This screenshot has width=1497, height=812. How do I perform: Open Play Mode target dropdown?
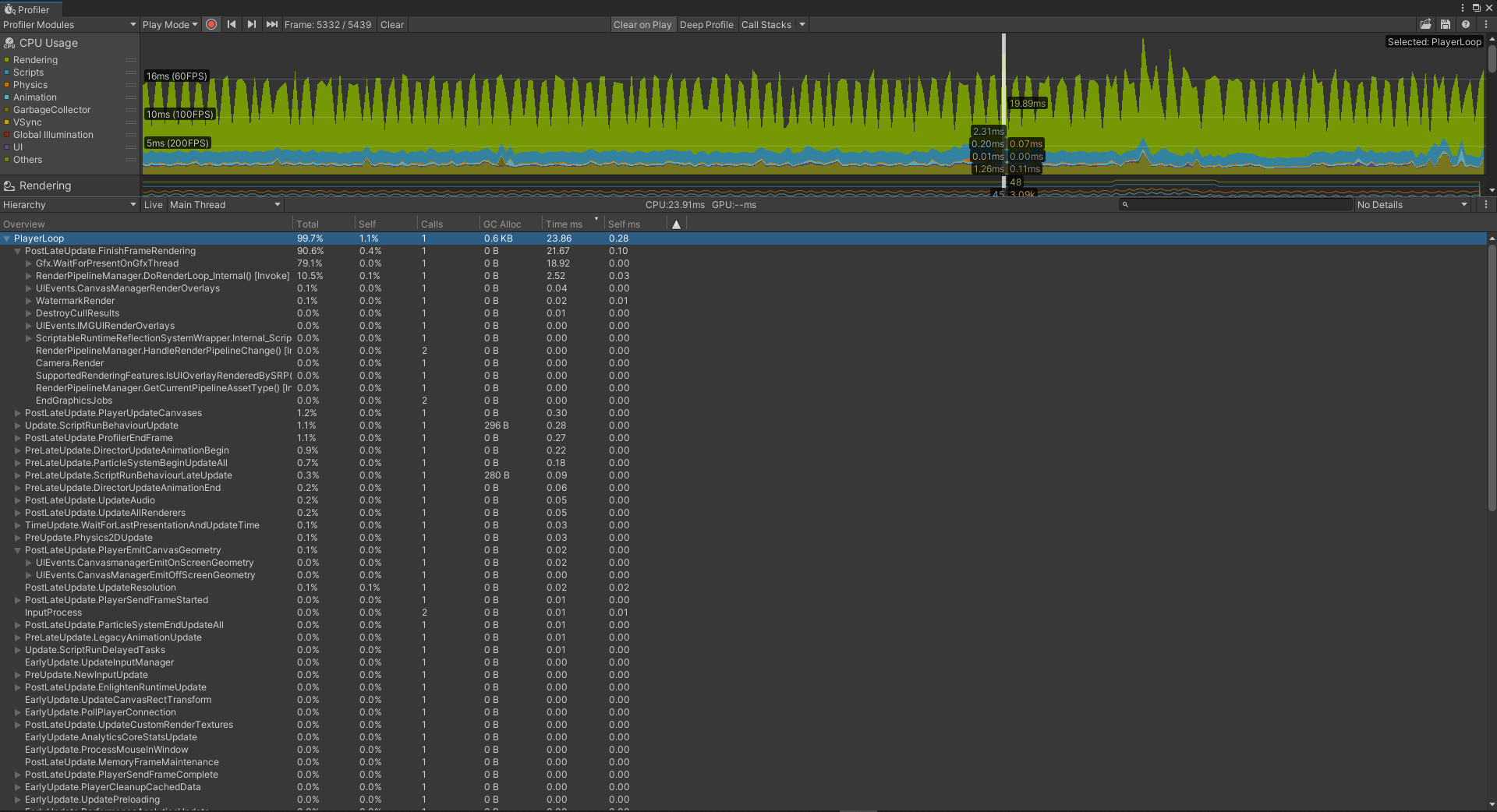pyautogui.click(x=170, y=24)
